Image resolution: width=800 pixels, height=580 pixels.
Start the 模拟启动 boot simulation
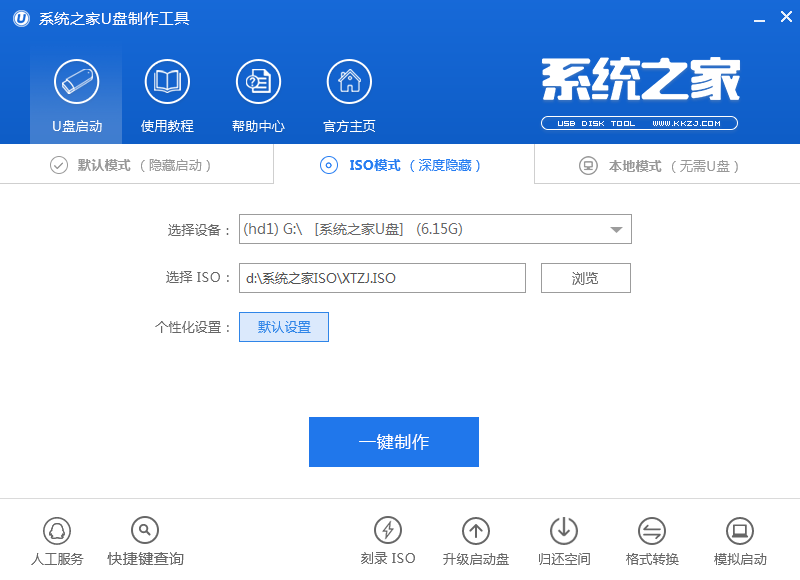[x=739, y=540]
